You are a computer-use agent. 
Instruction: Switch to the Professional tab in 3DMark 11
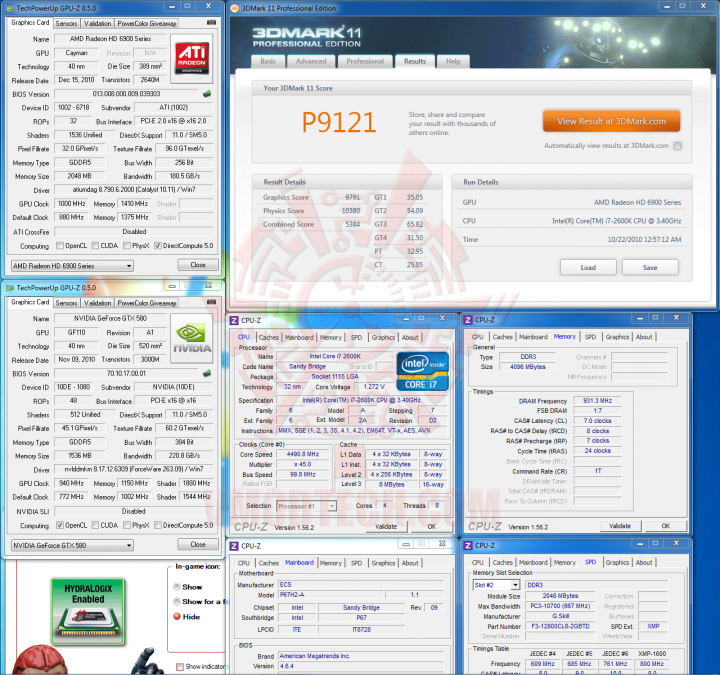pos(365,61)
